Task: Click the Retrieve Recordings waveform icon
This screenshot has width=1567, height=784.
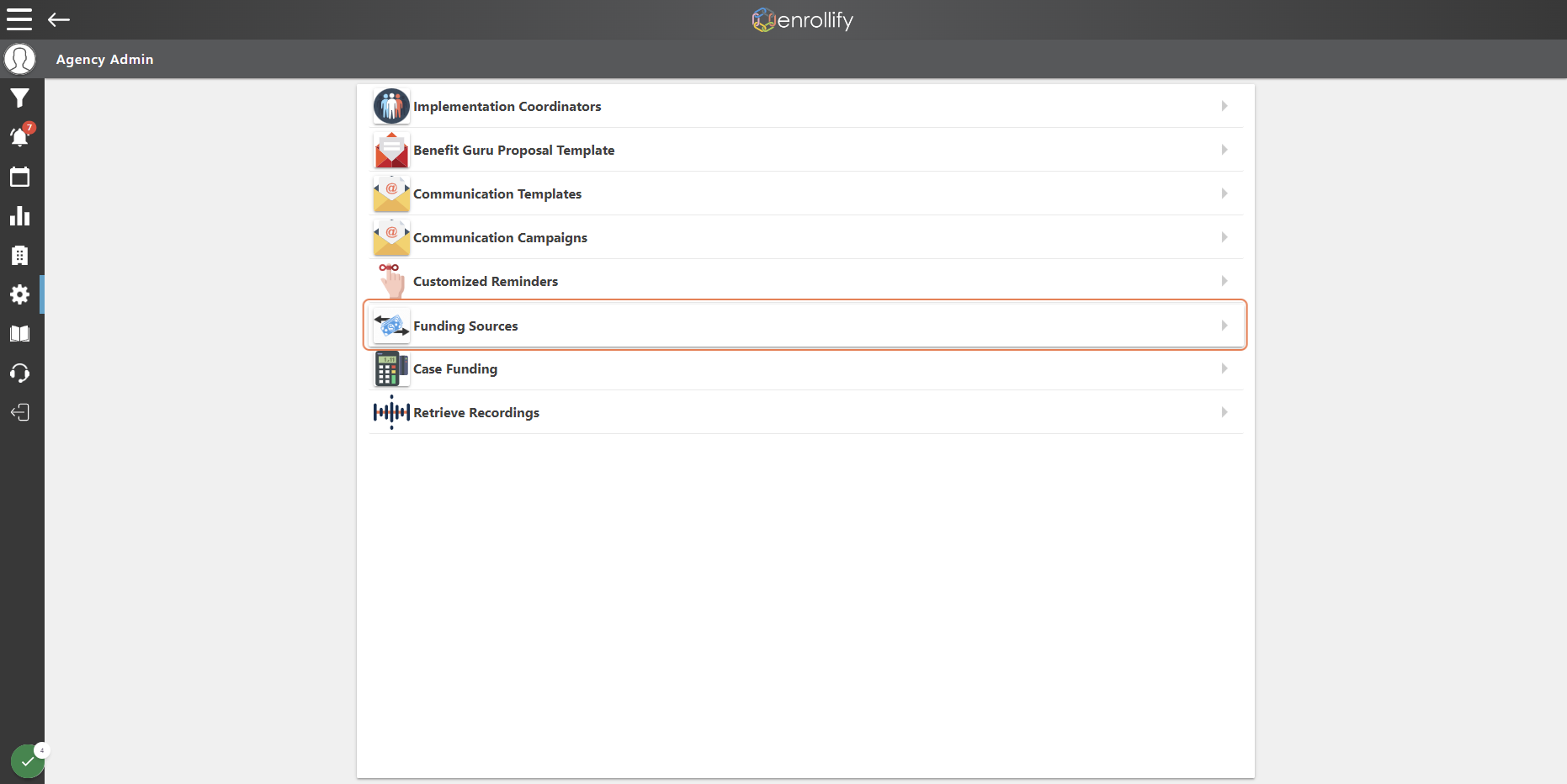Action: [391, 412]
